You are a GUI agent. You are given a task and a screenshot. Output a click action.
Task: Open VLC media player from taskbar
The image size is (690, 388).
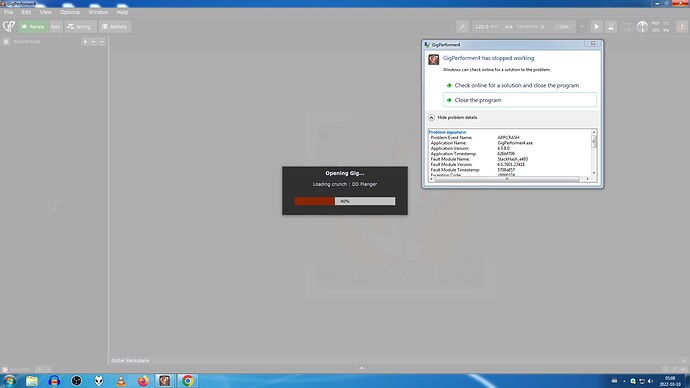point(121,381)
